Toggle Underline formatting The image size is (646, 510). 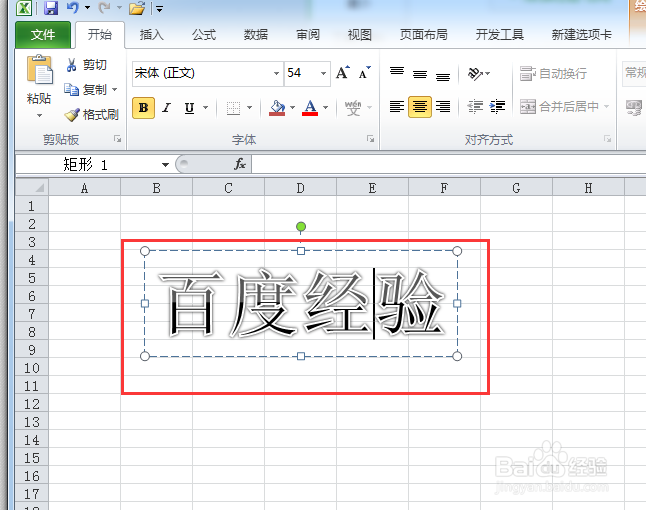190,108
